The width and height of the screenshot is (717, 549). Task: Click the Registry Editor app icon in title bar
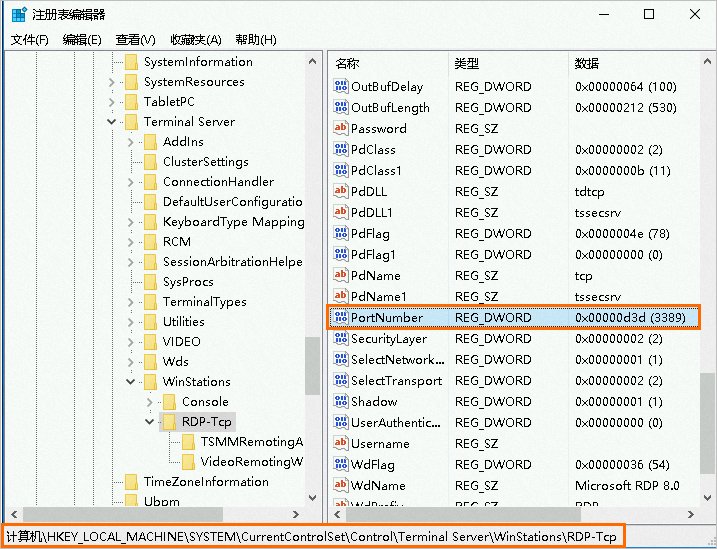pos(17,15)
